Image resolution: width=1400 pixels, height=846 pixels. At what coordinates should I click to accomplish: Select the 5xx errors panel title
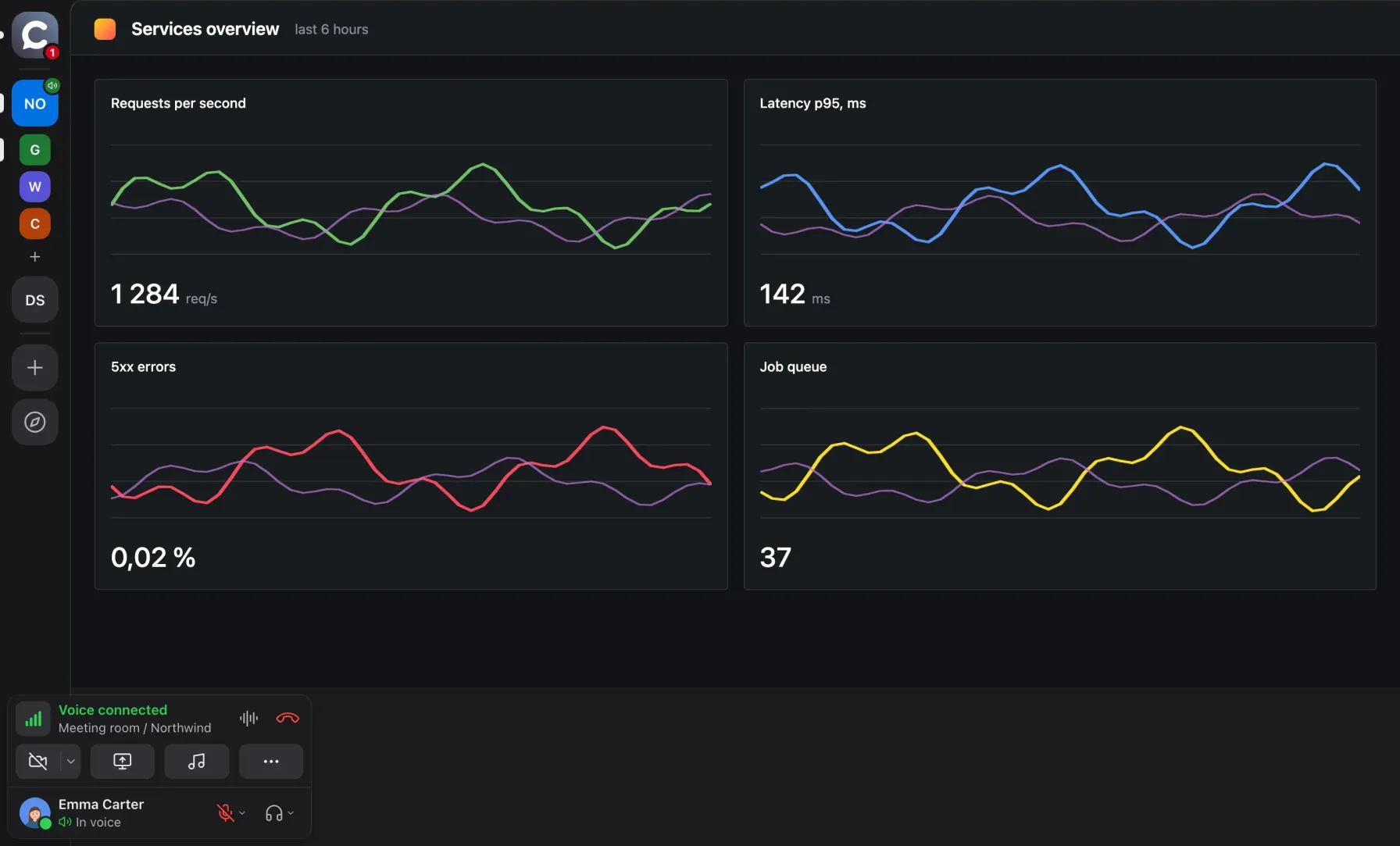point(143,366)
